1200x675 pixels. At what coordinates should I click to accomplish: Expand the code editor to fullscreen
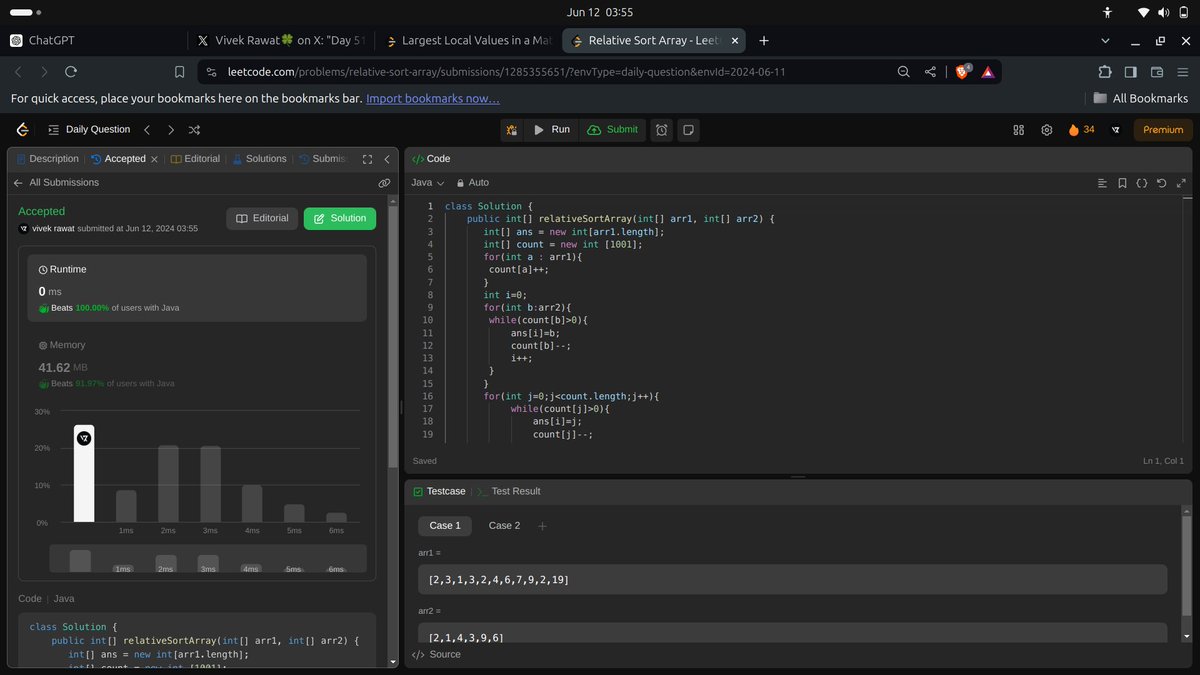pos(1181,183)
